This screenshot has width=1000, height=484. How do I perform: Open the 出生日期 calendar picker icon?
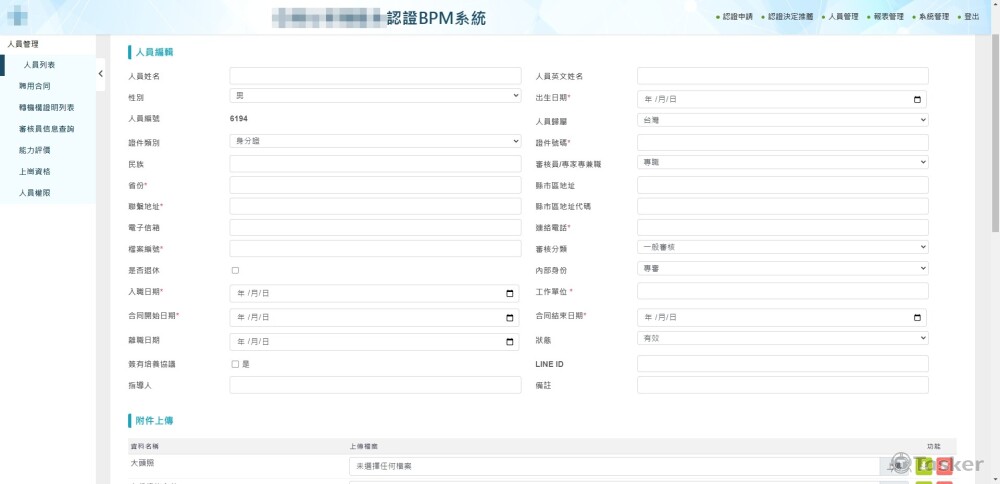pos(917,99)
